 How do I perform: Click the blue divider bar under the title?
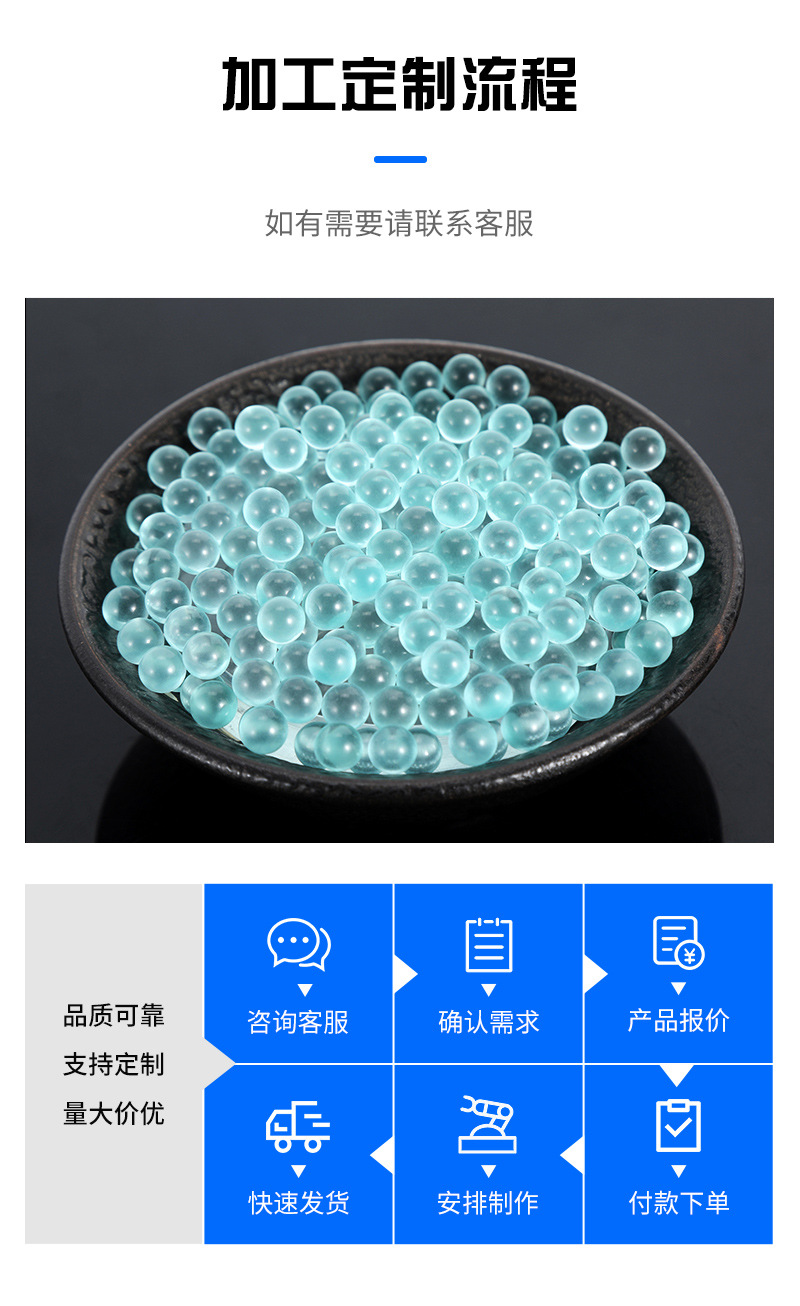click(400, 159)
